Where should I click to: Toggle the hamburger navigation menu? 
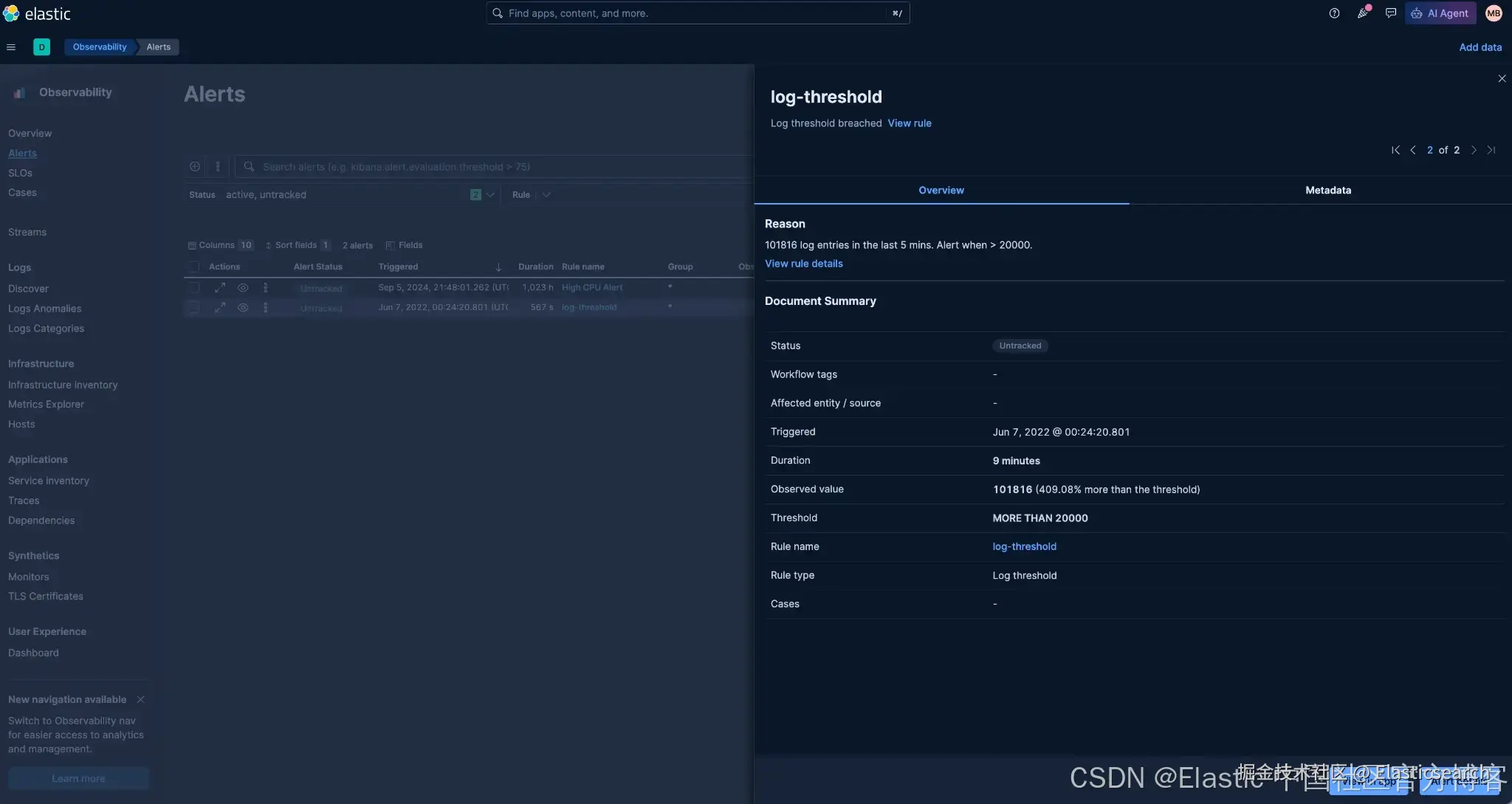[11, 47]
